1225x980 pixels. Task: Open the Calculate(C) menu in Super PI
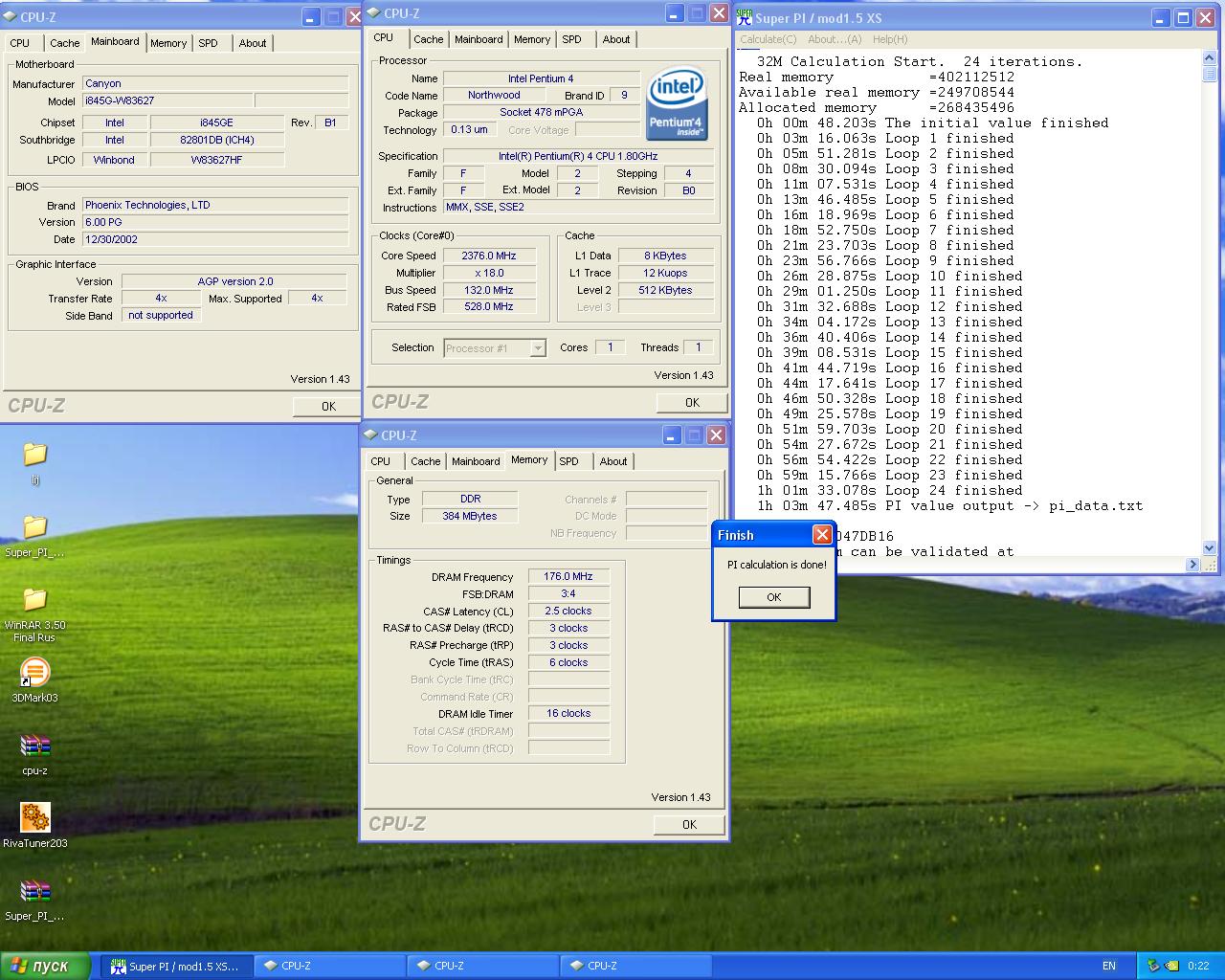click(x=768, y=39)
